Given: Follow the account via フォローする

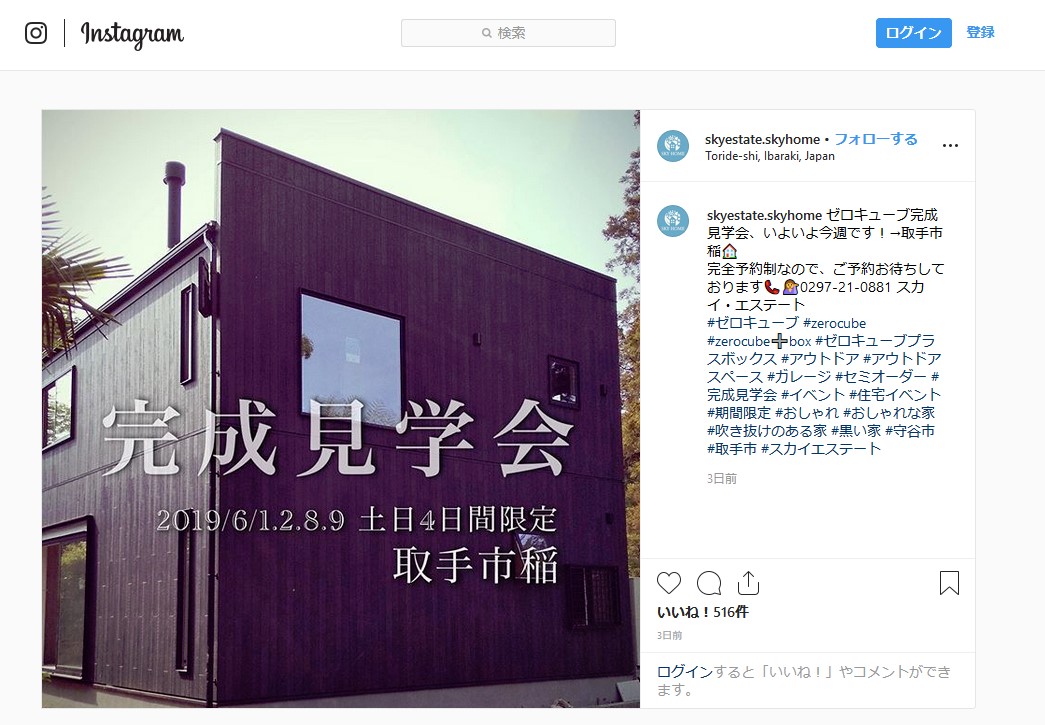Looking at the screenshot, I should point(876,139).
